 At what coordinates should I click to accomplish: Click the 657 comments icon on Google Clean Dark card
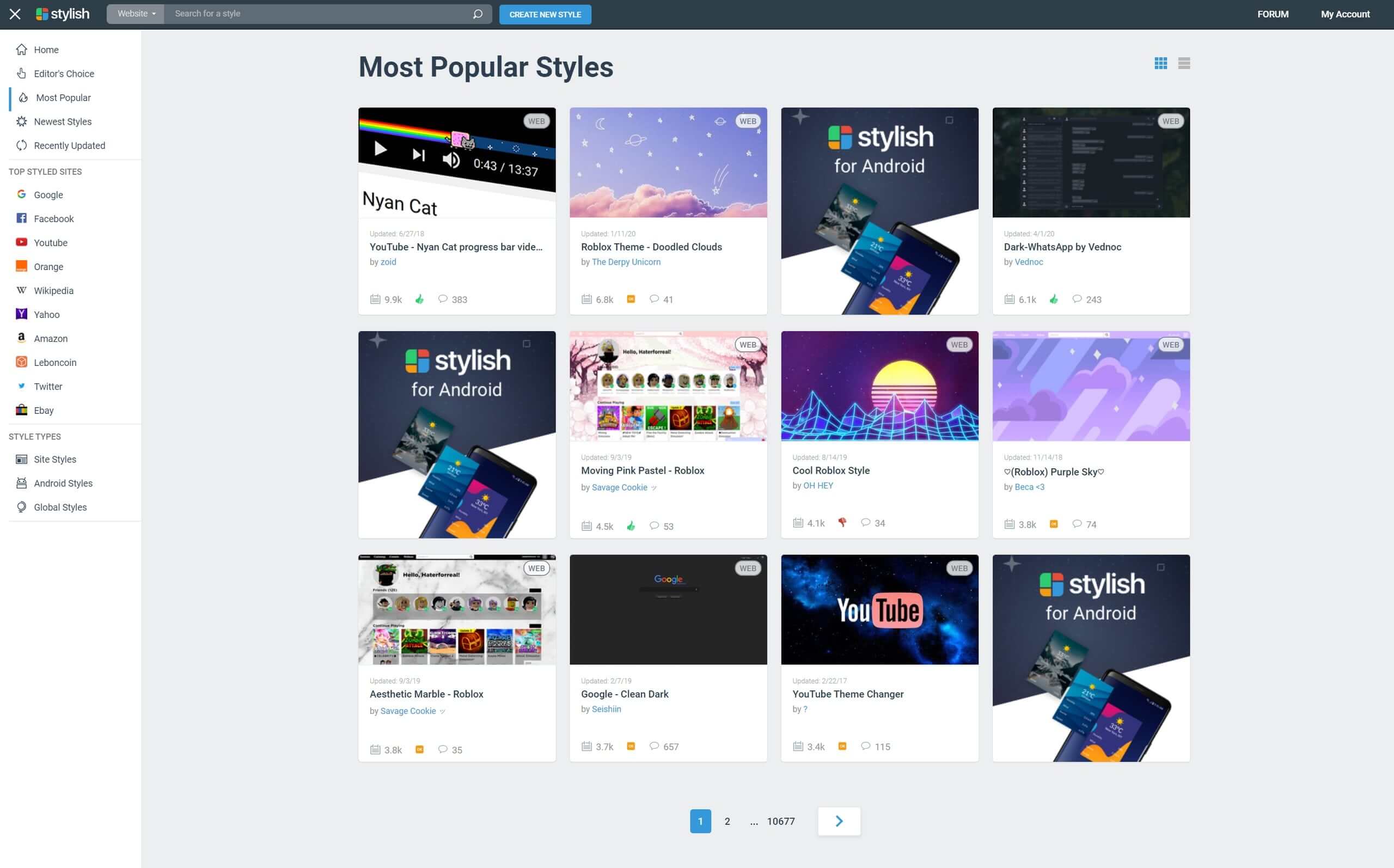(653, 747)
